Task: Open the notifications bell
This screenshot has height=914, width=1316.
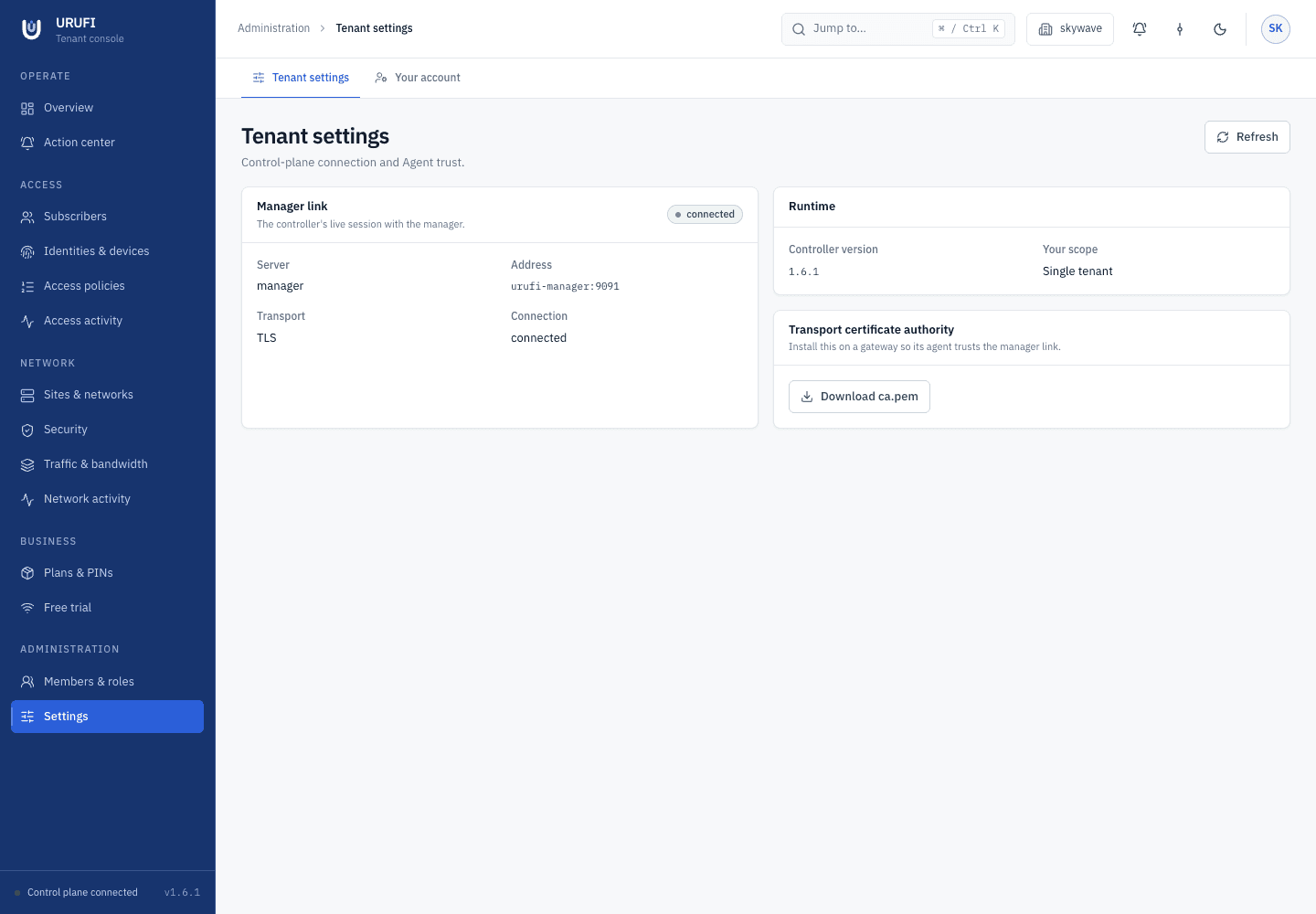Action: (1140, 29)
